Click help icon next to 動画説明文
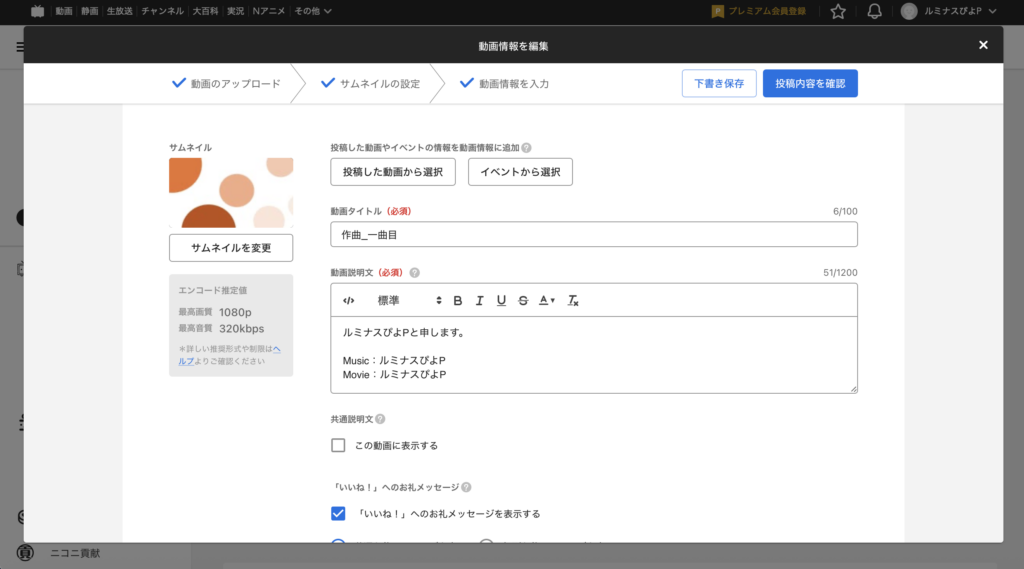1024x569 pixels. click(415, 272)
